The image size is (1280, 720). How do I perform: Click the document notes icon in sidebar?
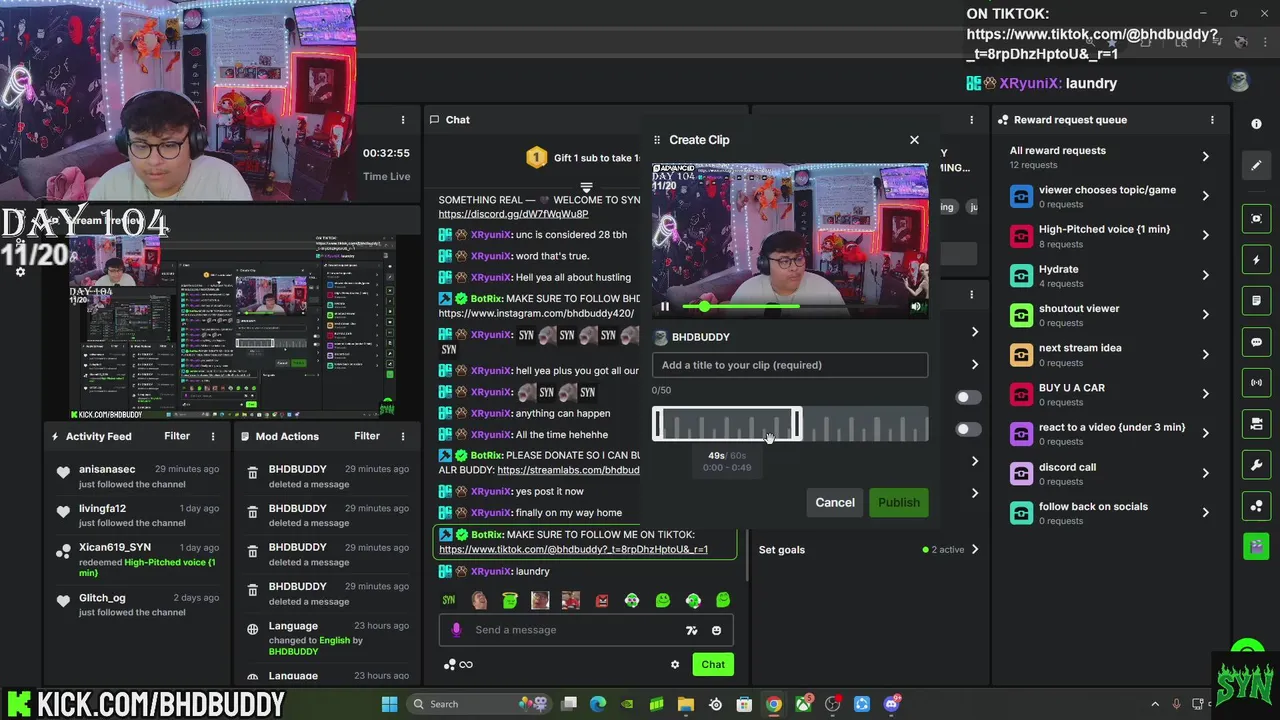tap(1256, 301)
